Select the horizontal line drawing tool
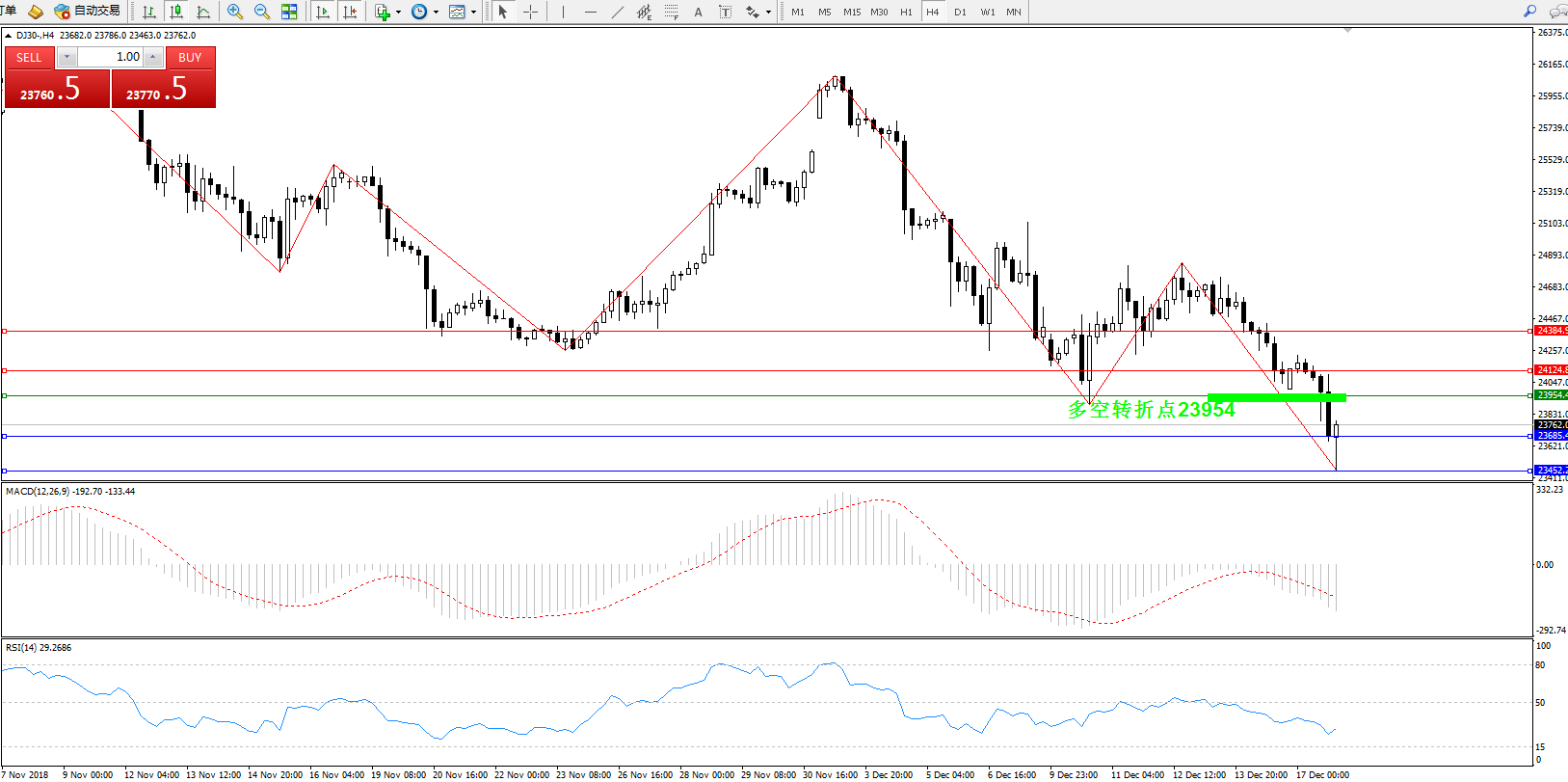Screen dimensions: 1568x782 click(591, 12)
